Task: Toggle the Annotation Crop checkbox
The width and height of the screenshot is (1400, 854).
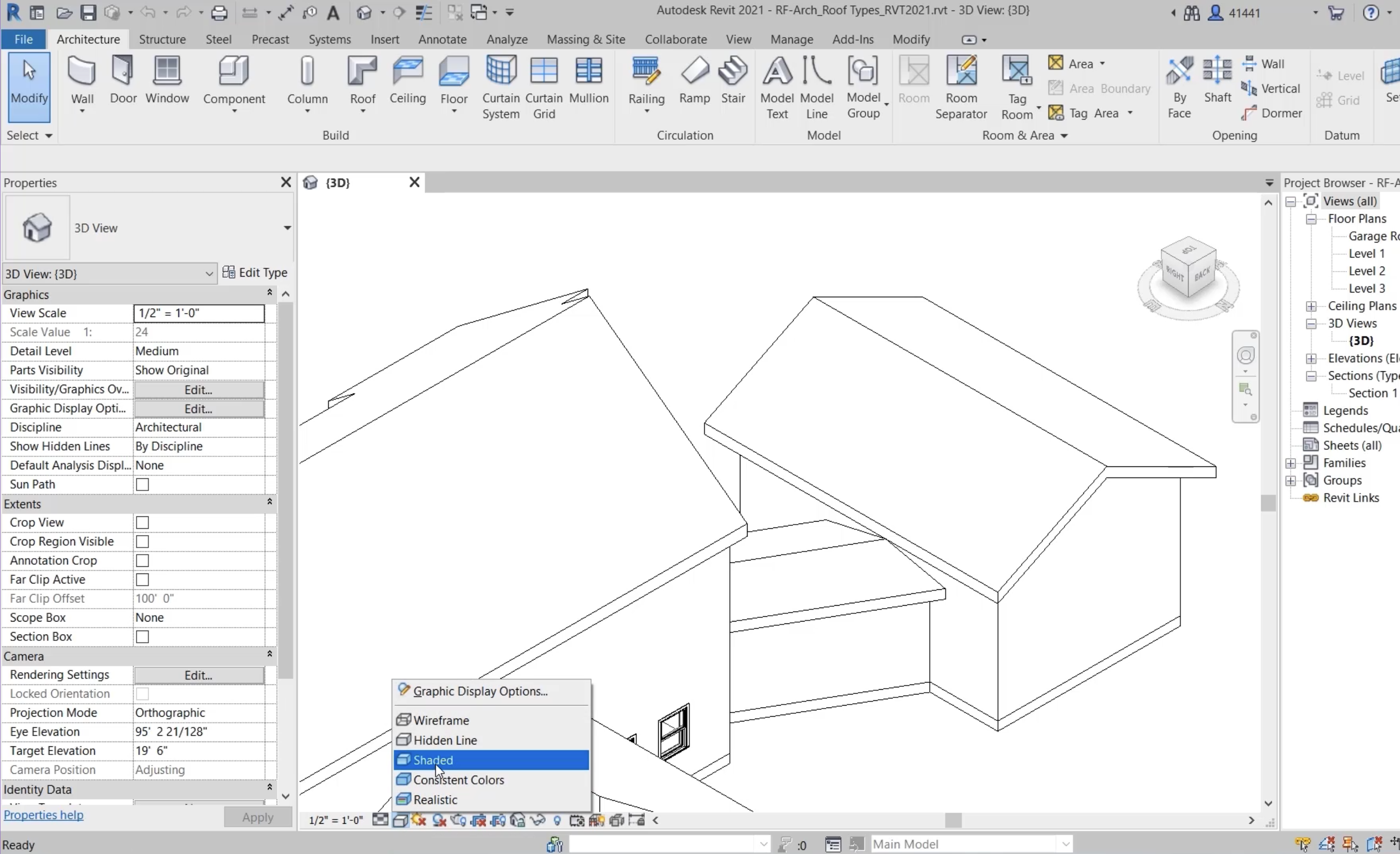Action: 143,561
